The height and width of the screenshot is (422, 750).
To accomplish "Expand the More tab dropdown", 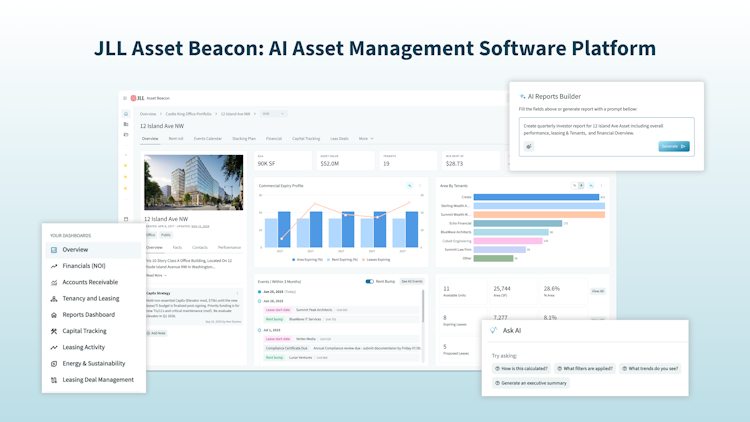I will pos(366,139).
